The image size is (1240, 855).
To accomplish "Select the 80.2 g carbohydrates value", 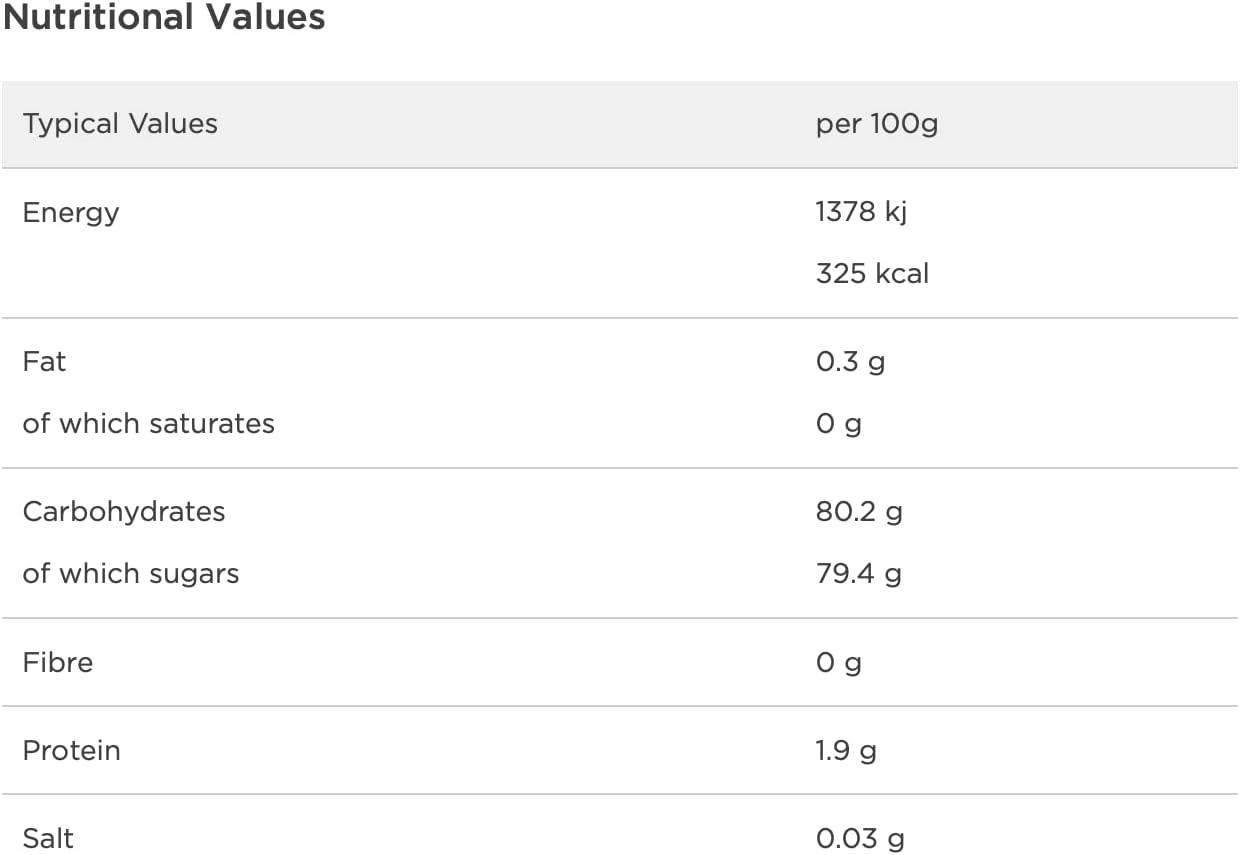I will pos(859,512).
